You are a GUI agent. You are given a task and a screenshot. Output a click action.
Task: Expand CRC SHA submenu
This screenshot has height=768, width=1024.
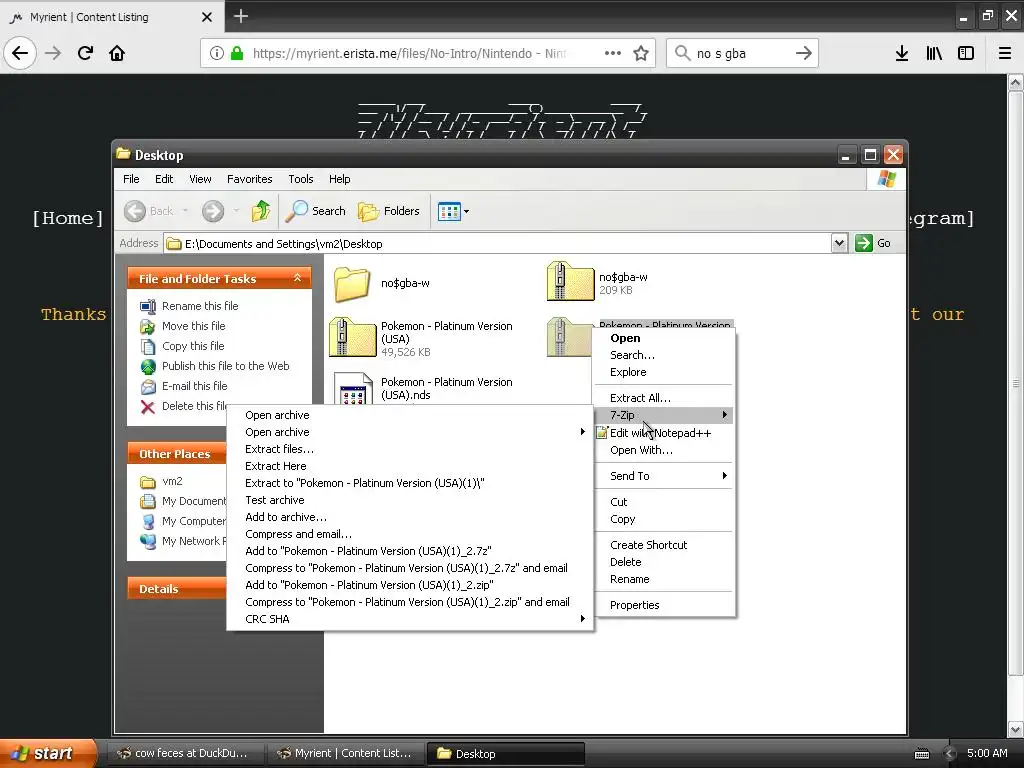[x=409, y=619]
